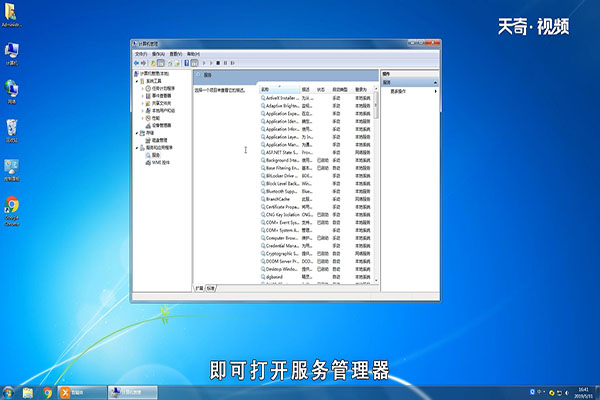Select 本地用户和组 in the tree
This screenshot has width=600, height=400.
[x=160, y=110]
